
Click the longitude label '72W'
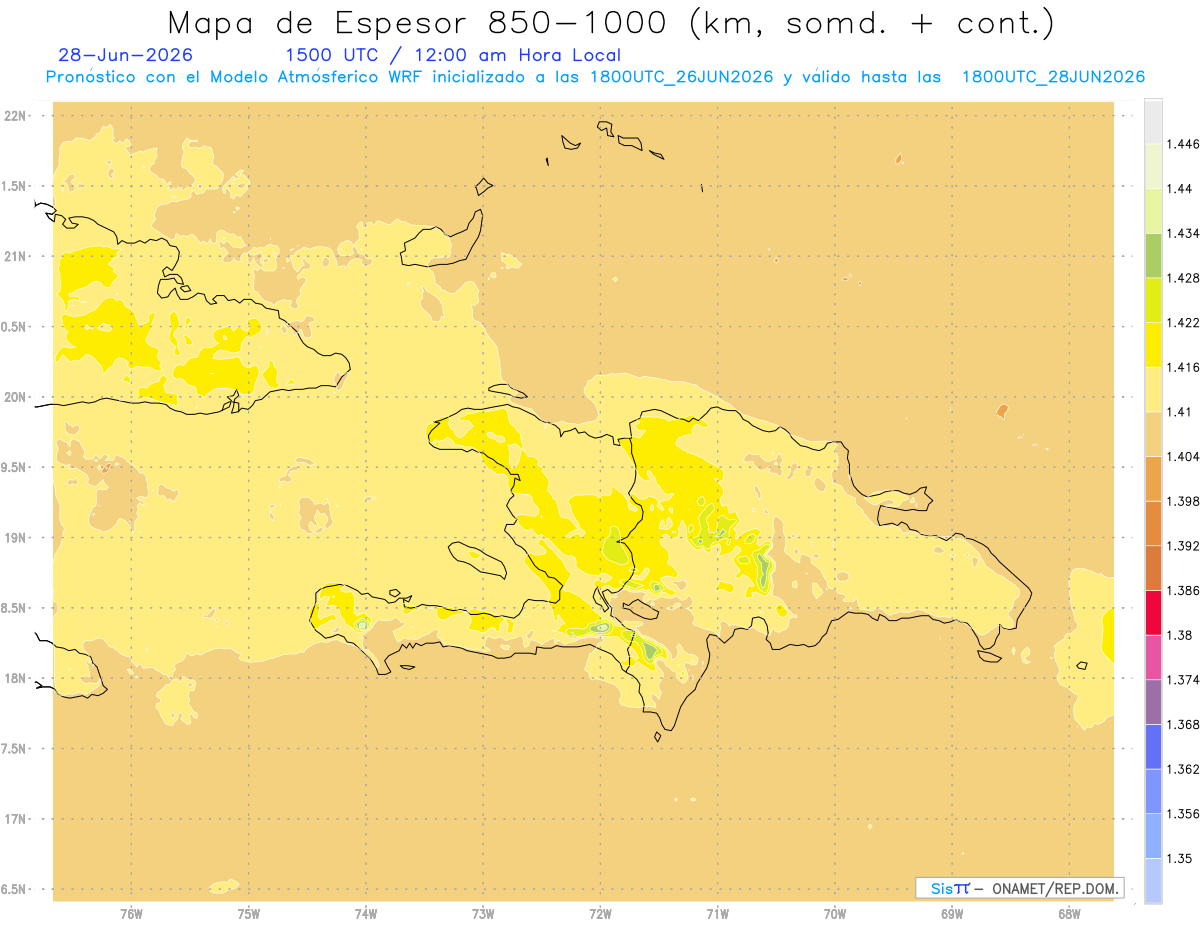click(601, 914)
